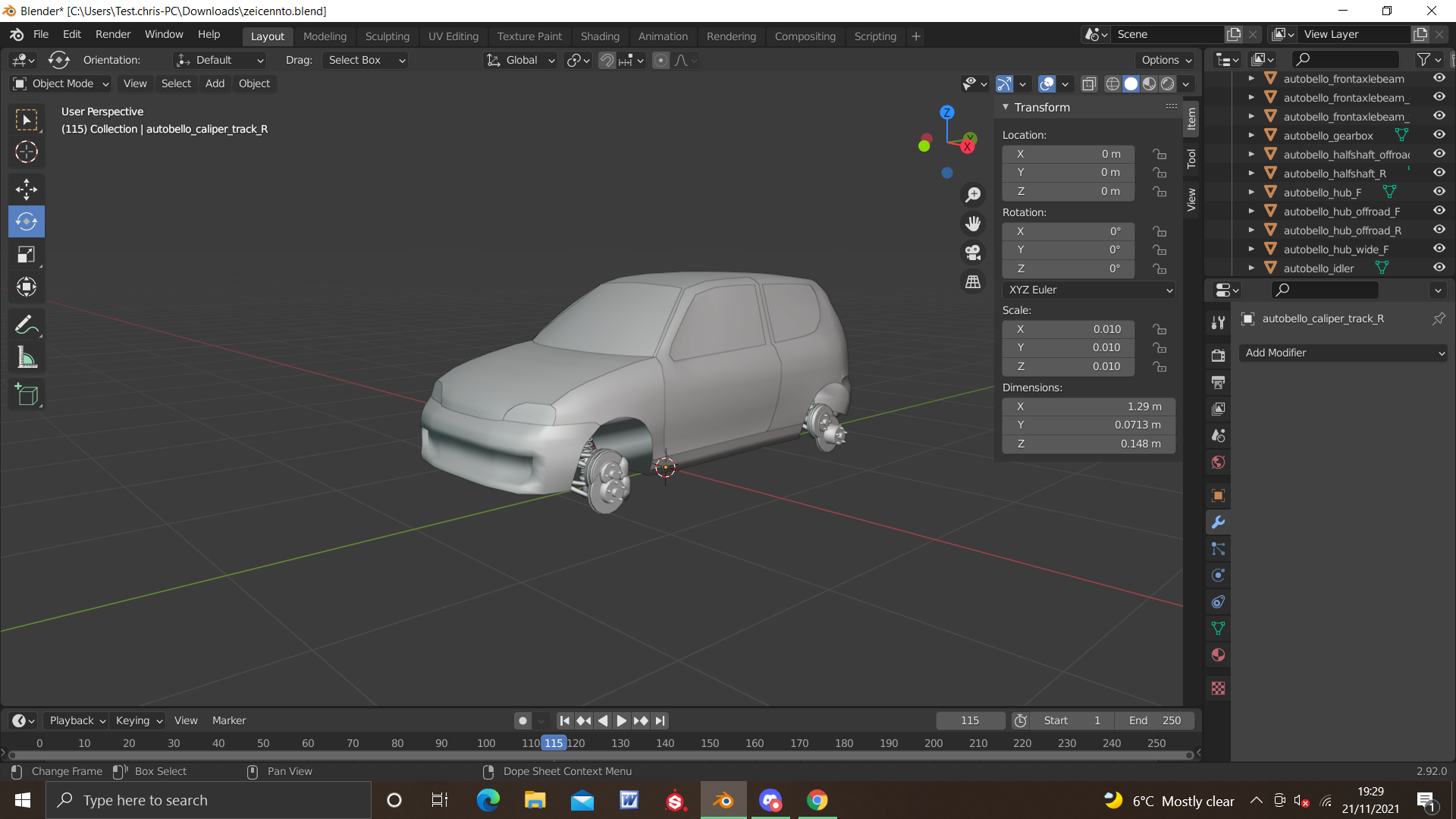Select the Measure tool
The width and height of the screenshot is (1456, 819).
(x=27, y=358)
